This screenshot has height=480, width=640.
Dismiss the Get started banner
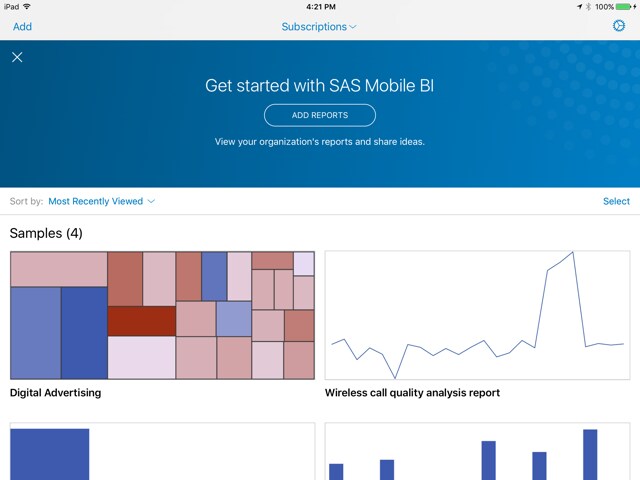[x=17, y=57]
